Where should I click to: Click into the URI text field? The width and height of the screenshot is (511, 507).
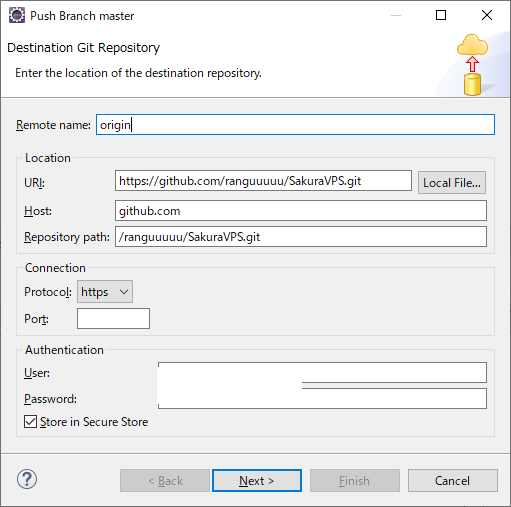(263, 181)
